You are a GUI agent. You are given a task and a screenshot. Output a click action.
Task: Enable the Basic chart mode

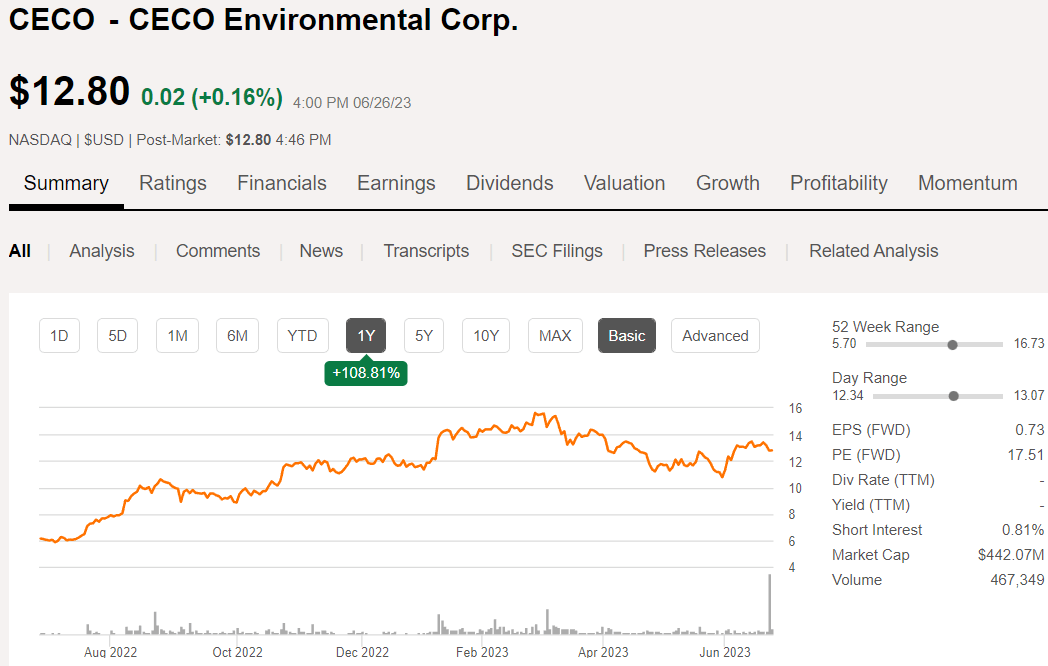tap(626, 335)
